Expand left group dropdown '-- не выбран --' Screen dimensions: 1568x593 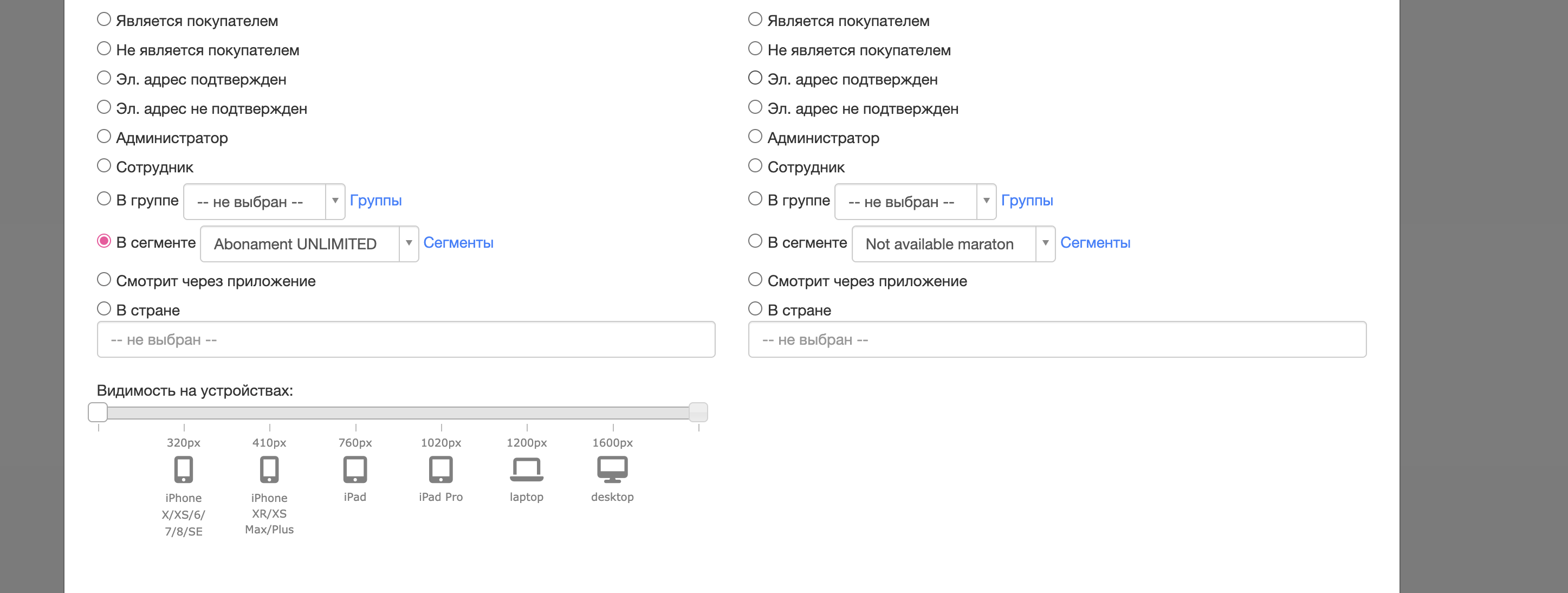coord(263,202)
